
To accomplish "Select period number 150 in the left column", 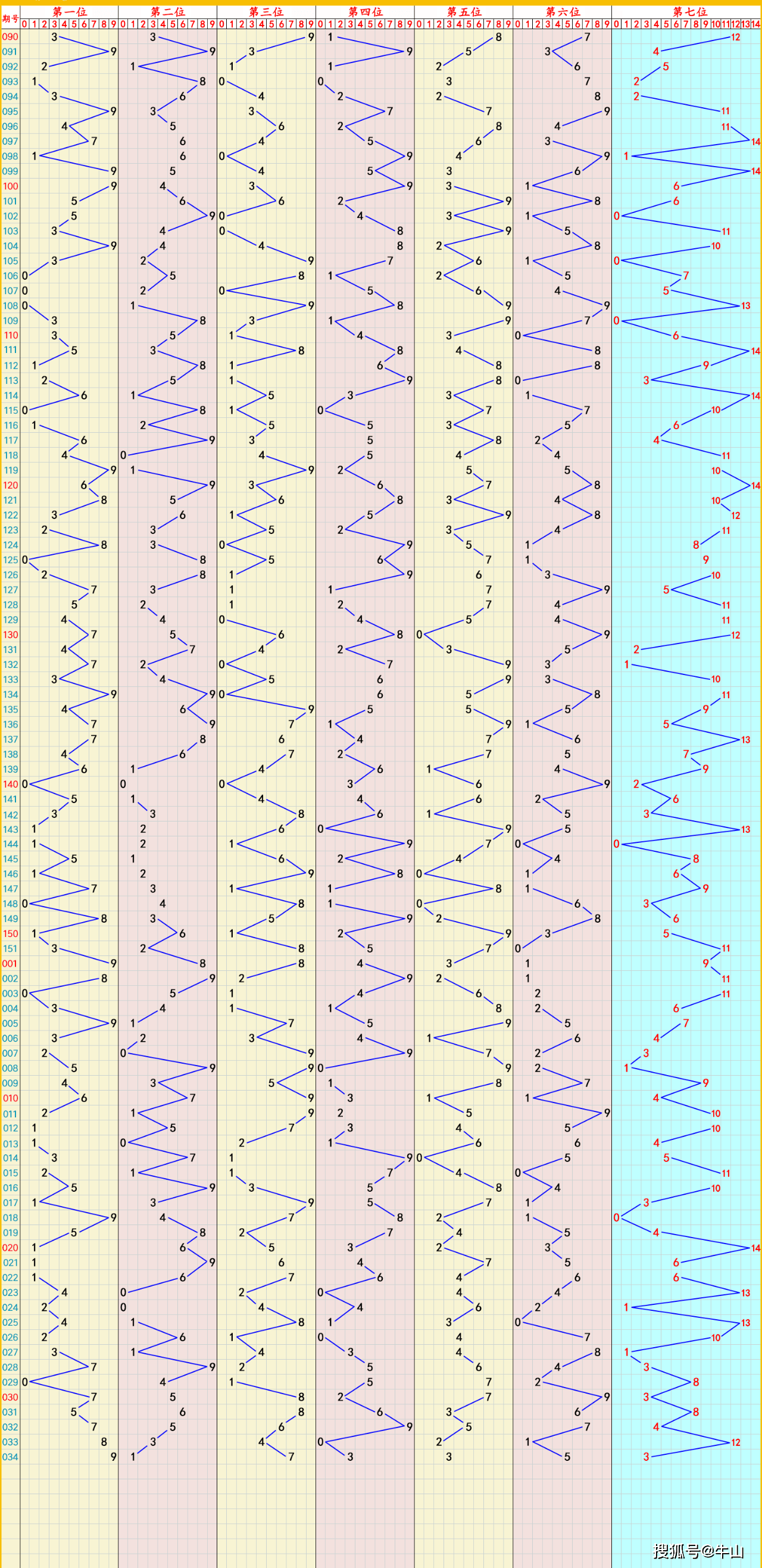I will coord(10,934).
